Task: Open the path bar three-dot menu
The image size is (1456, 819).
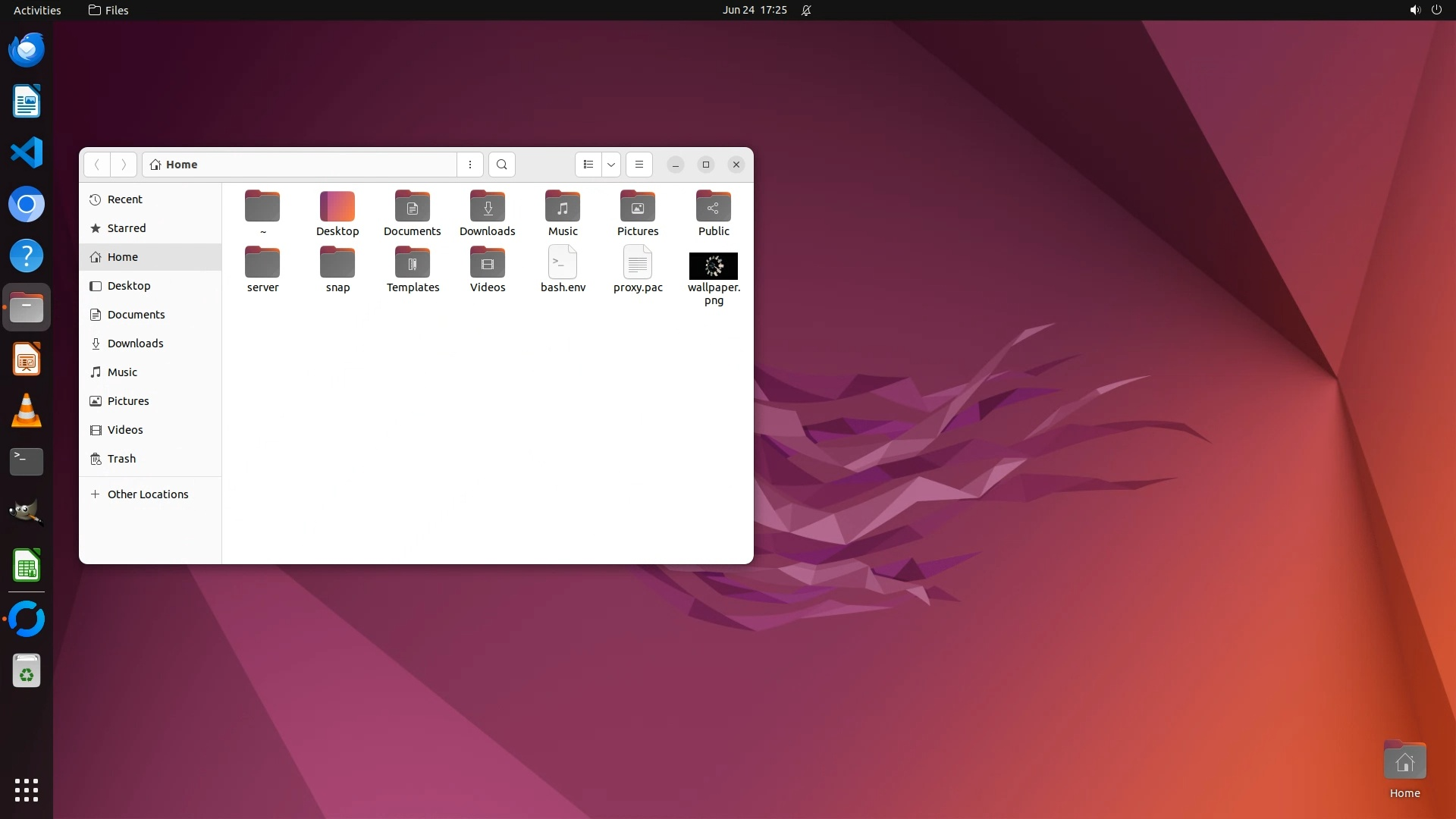Action: 470,165
